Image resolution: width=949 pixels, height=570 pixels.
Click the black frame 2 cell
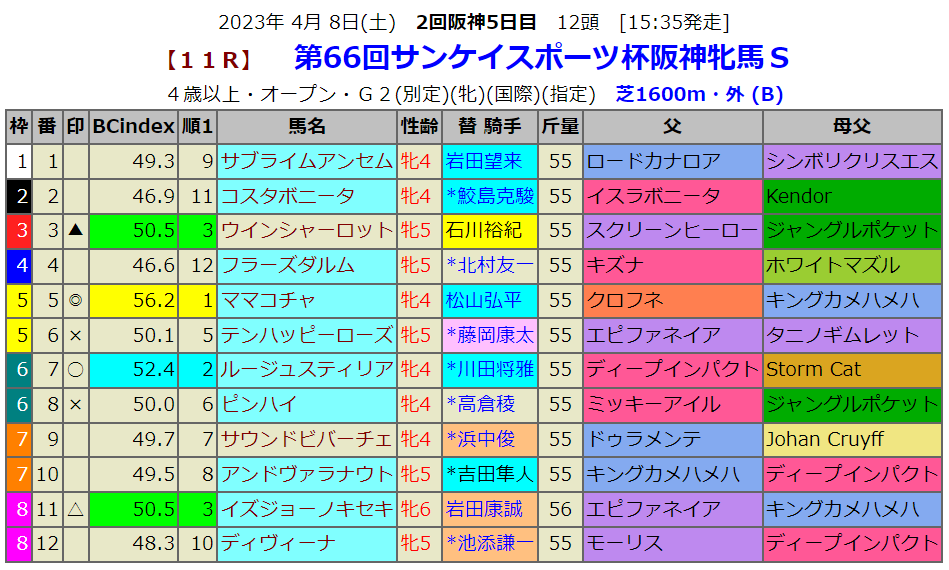pos(20,196)
